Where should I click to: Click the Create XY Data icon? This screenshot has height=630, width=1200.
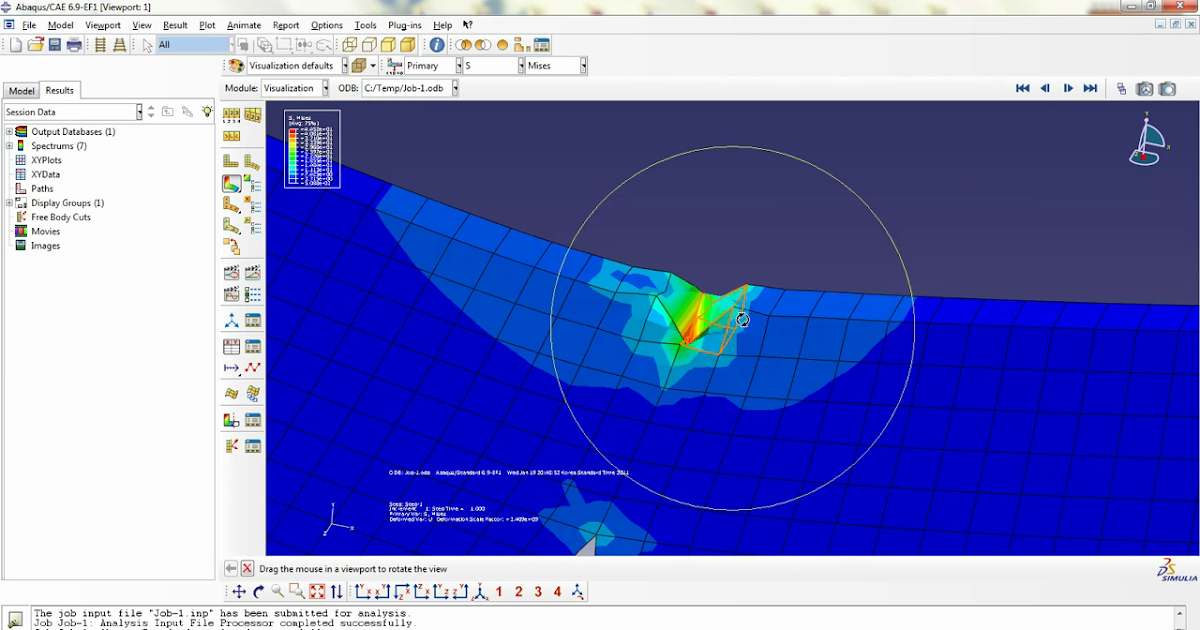pyautogui.click(x=231, y=347)
